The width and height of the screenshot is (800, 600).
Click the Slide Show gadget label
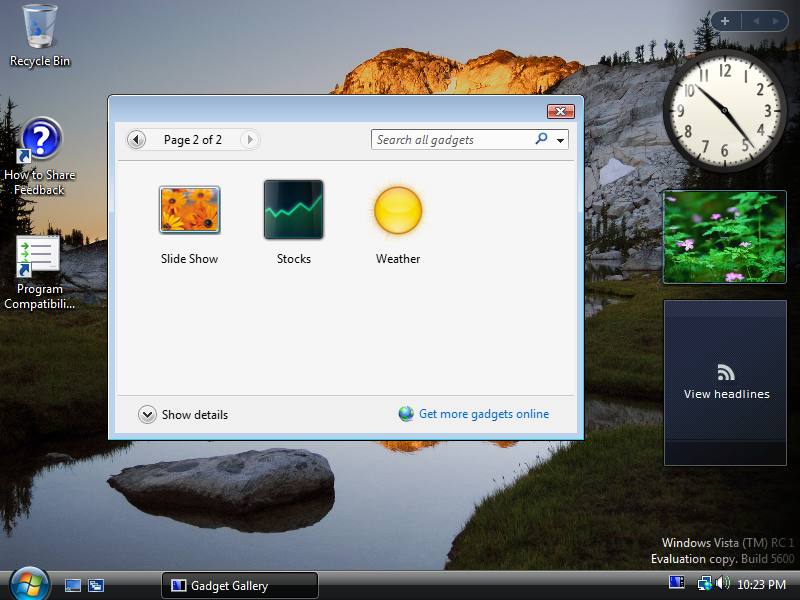189,259
